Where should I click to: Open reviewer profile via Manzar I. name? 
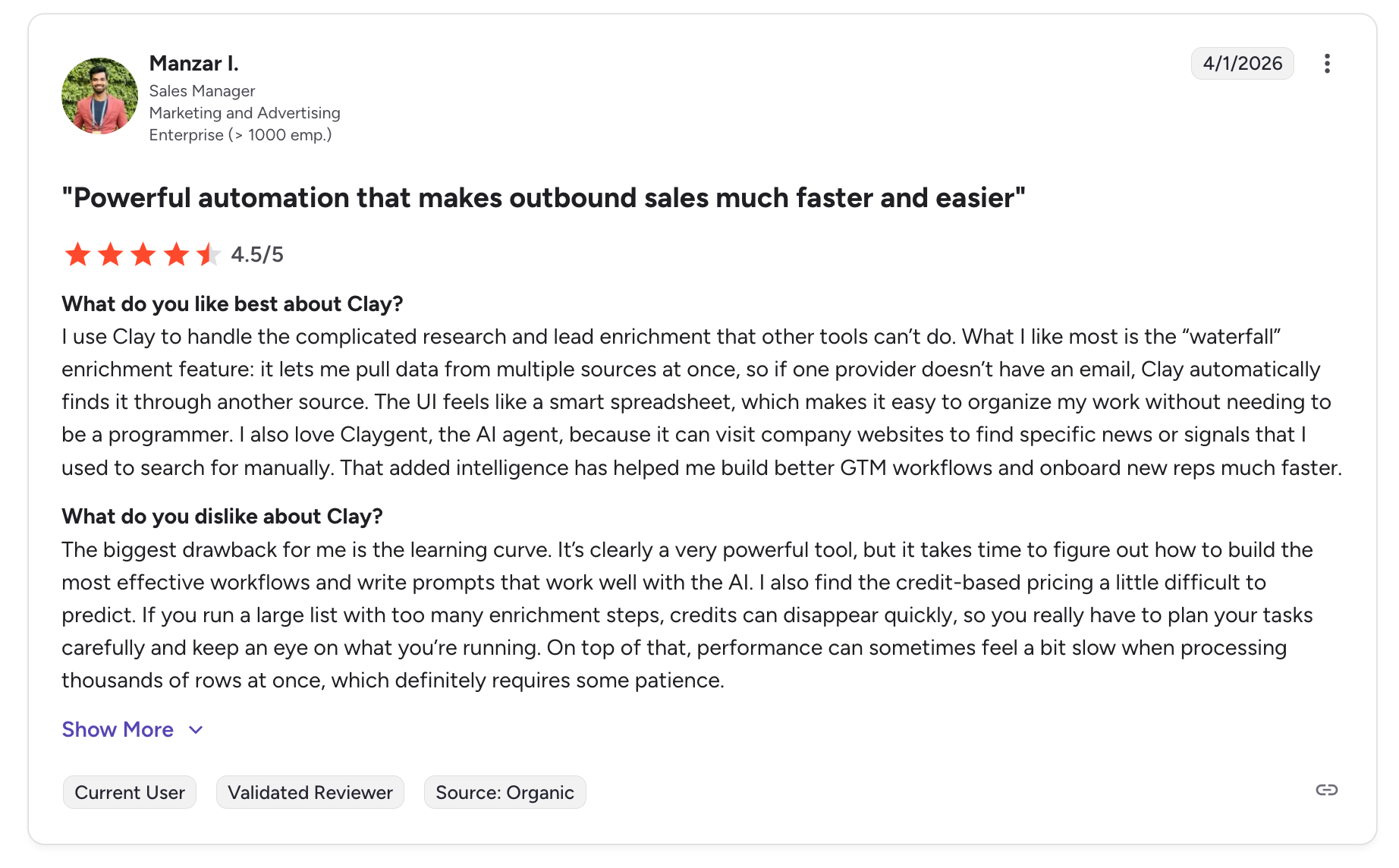194,64
